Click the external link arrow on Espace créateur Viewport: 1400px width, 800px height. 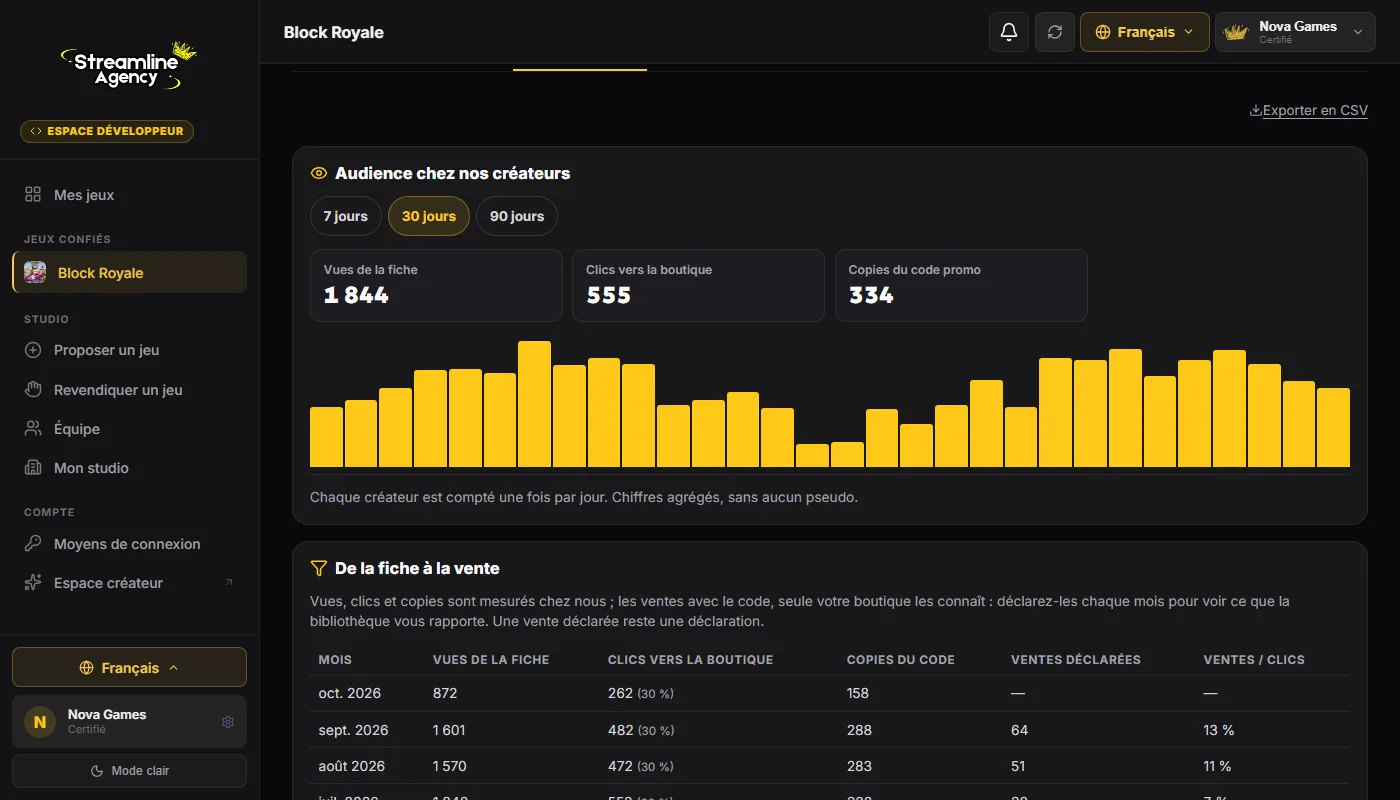click(228, 583)
